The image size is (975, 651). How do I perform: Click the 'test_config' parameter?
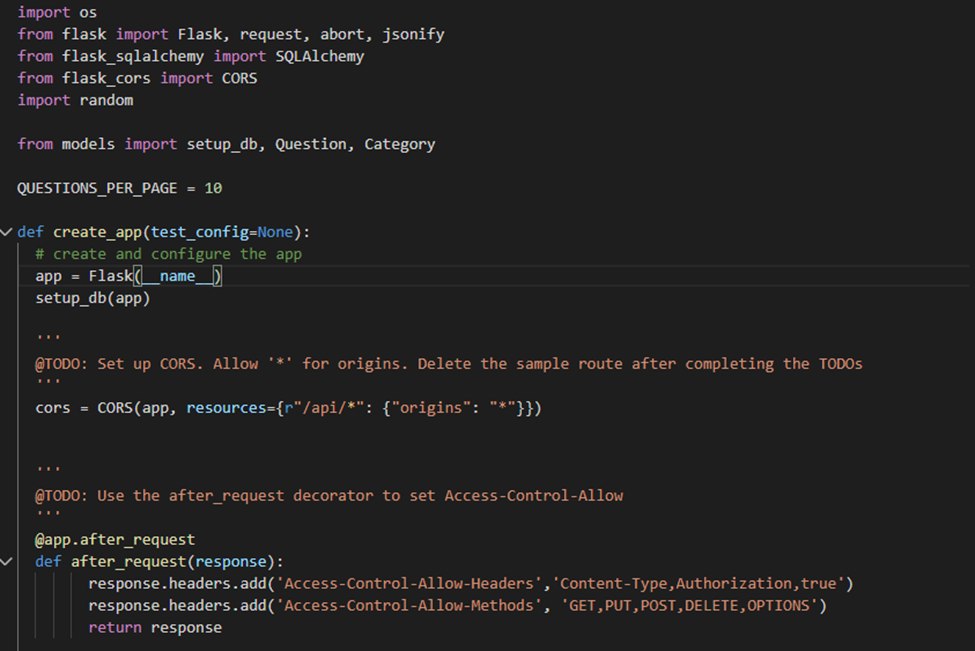coord(200,232)
